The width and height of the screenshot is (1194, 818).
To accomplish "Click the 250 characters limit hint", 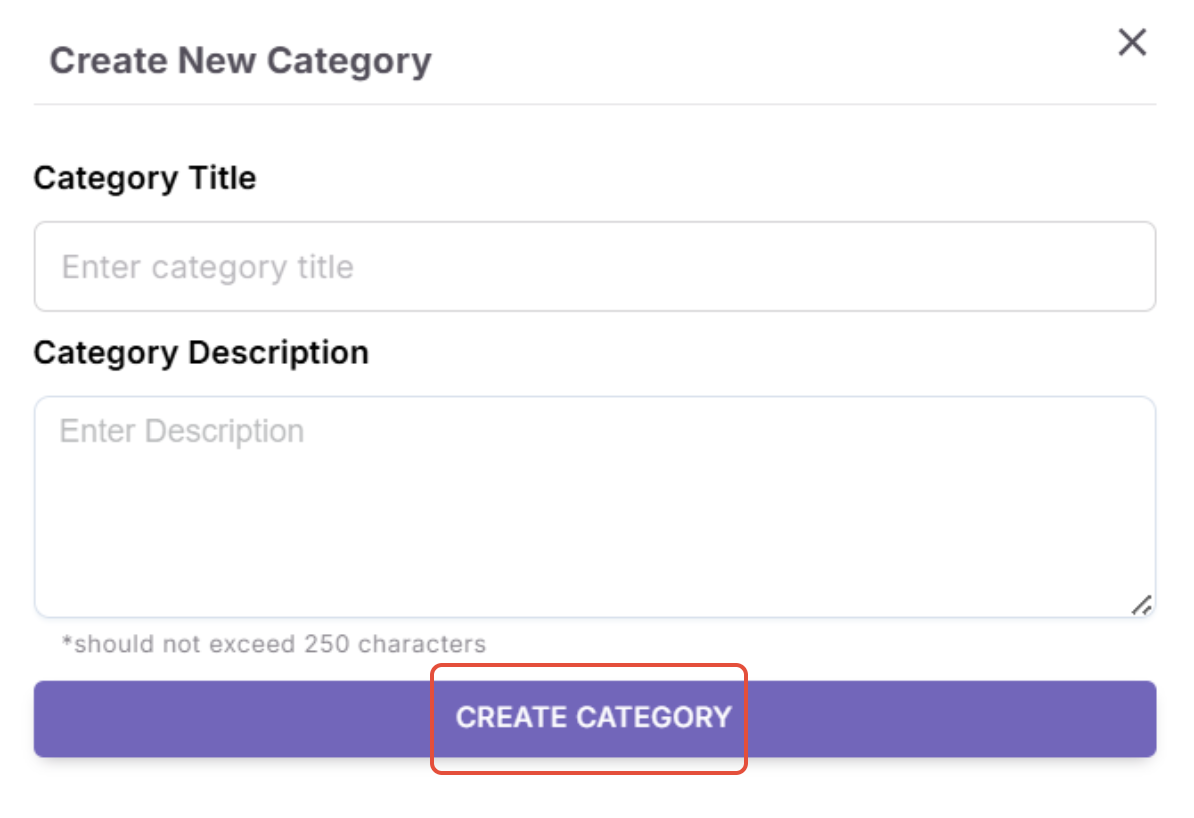I will (x=274, y=644).
